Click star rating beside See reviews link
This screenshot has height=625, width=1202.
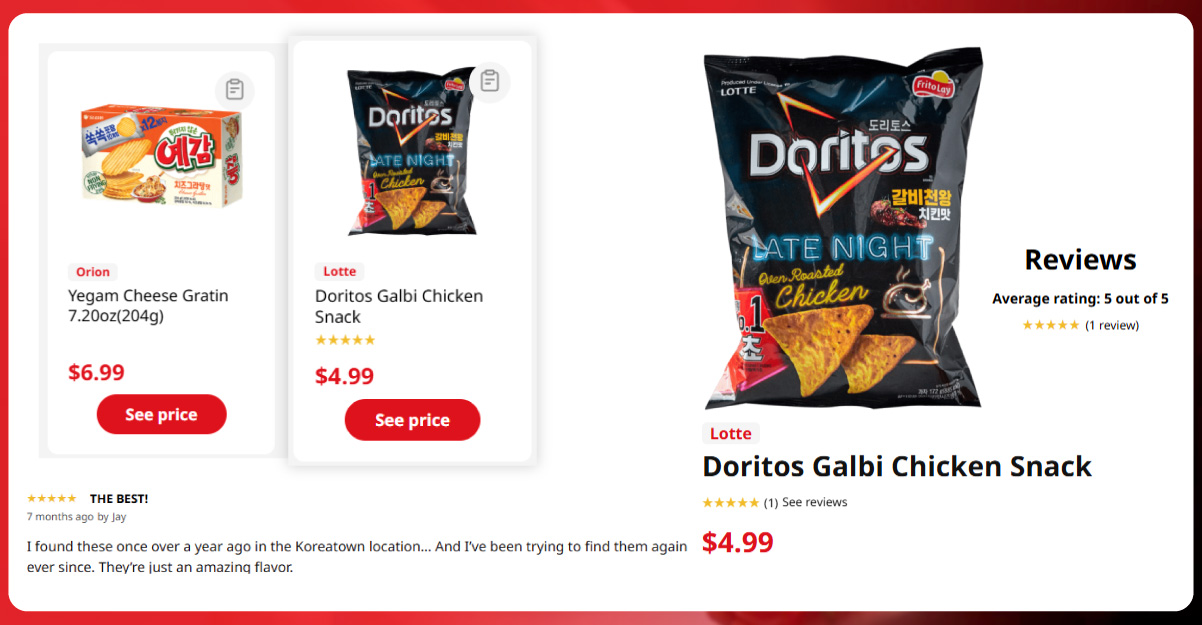point(731,503)
